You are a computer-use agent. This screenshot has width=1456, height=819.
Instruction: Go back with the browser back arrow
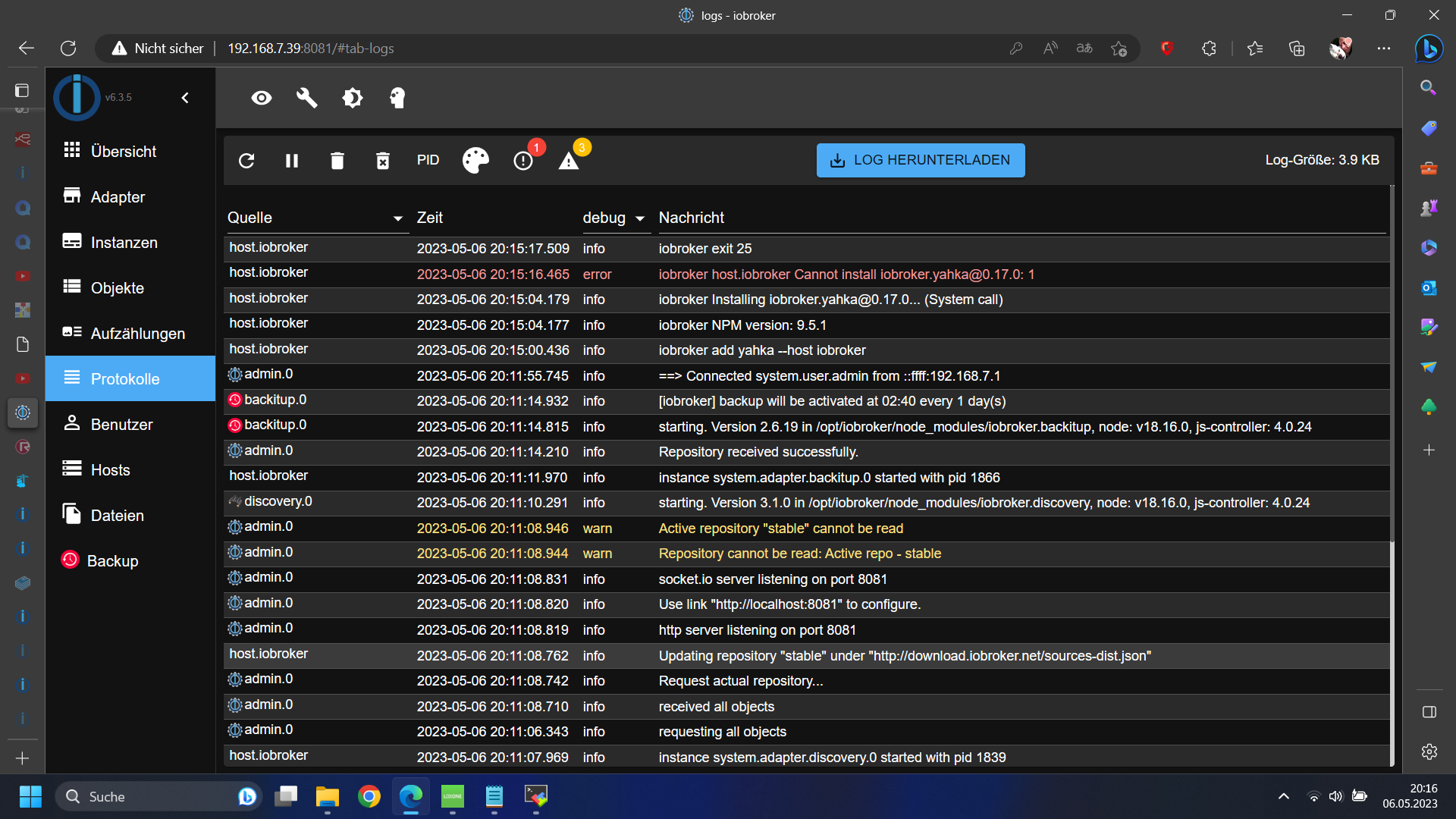coord(27,49)
